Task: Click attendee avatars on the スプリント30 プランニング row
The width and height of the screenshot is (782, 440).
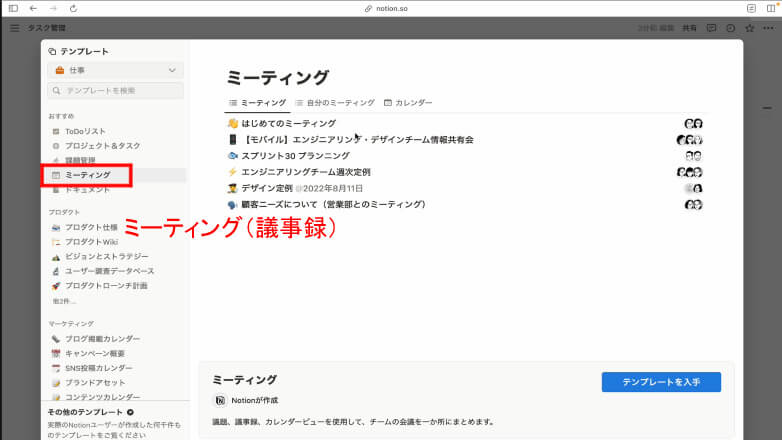Action: tap(693, 156)
